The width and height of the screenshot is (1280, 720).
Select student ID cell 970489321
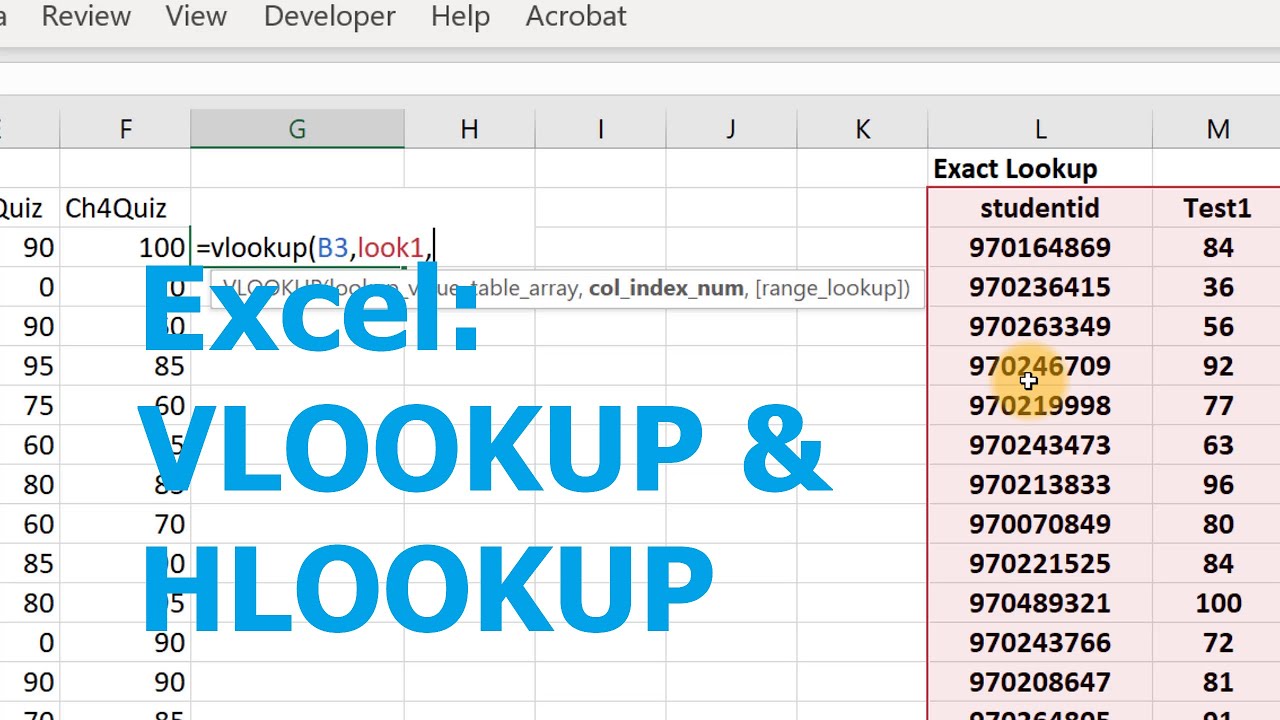click(1040, 603)
